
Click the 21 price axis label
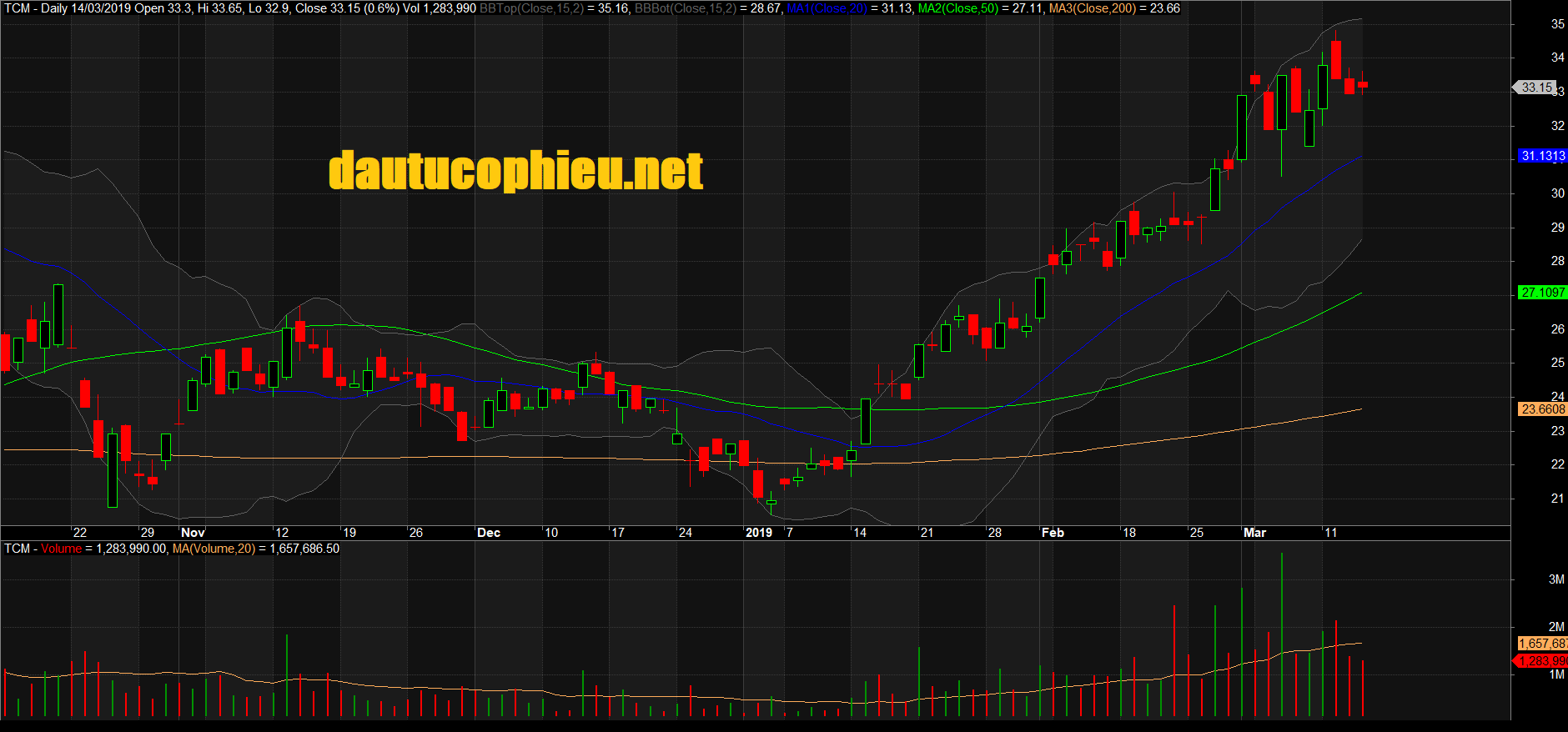coord(1557,499)
